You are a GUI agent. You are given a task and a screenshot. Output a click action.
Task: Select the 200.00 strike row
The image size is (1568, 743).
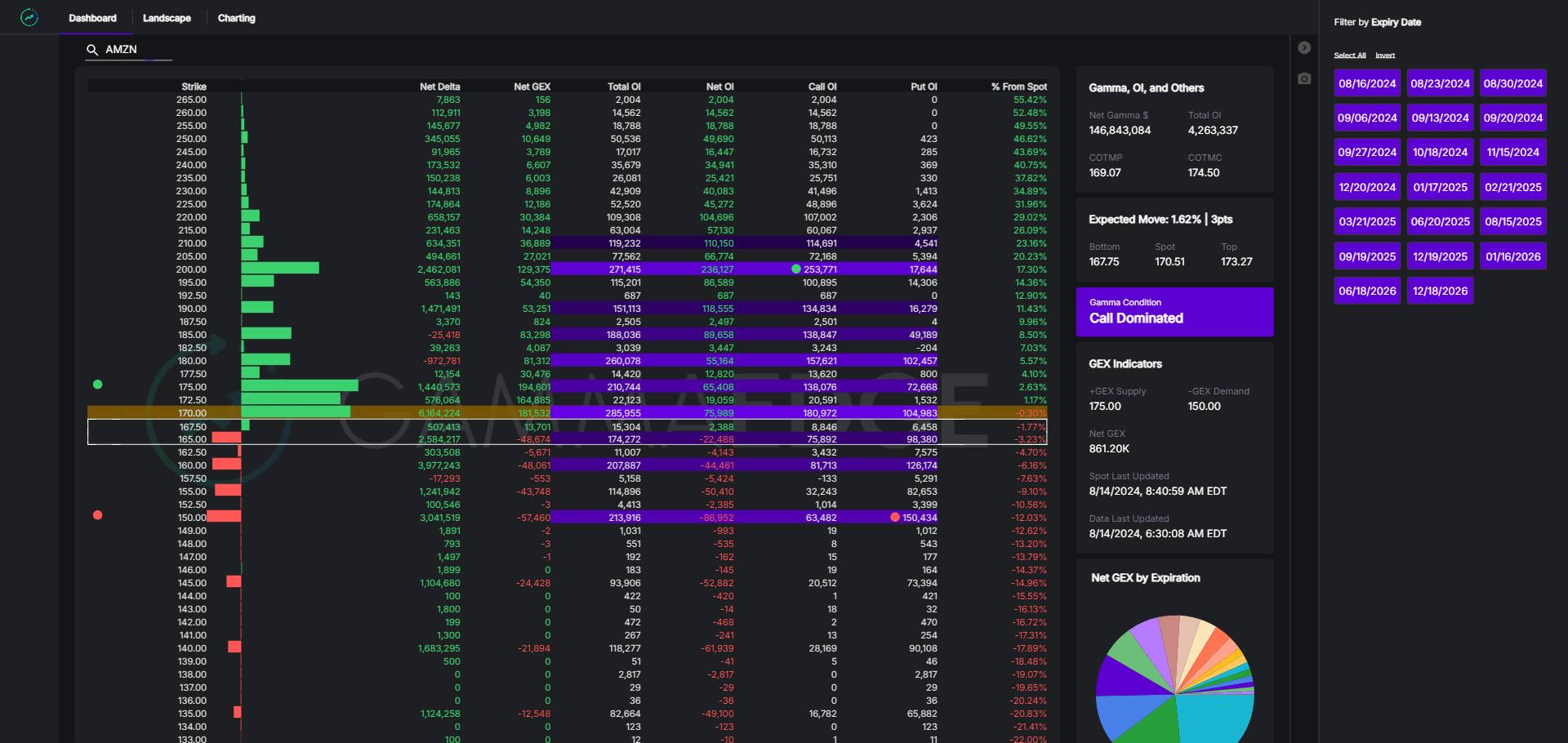point(193,269)
